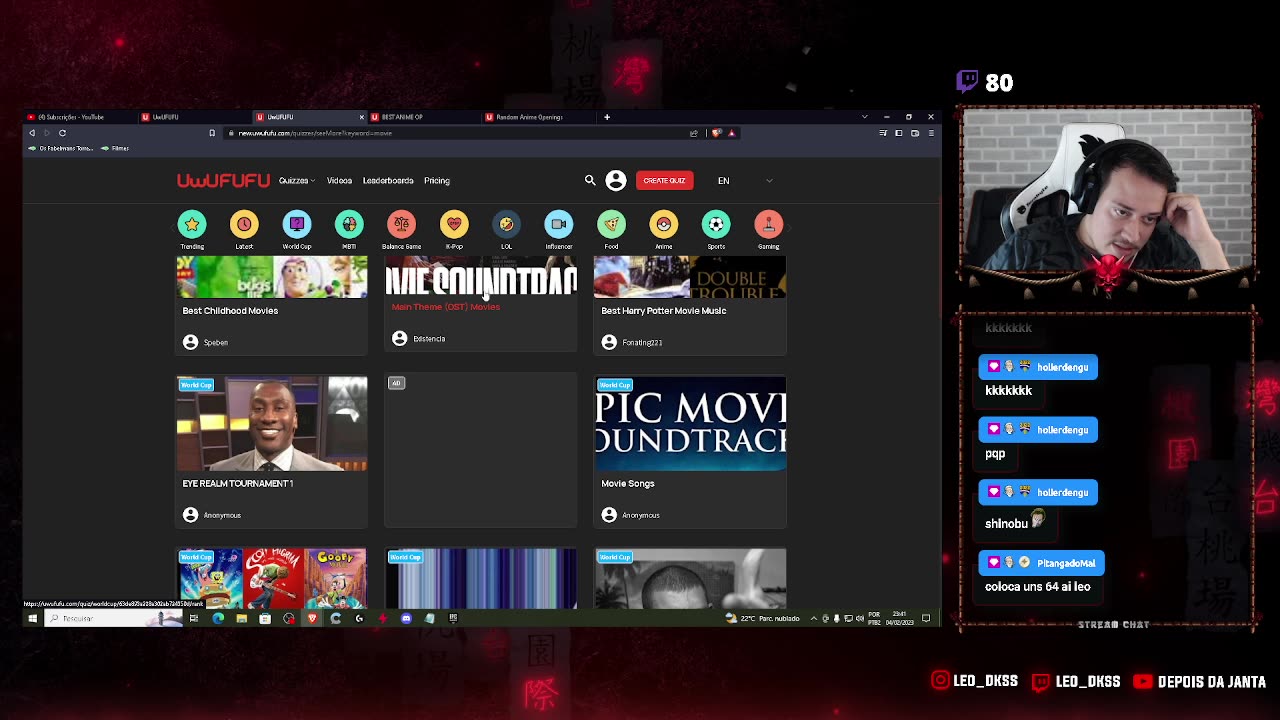
Task: Open the Pricing page
Action: click(437, 181)
